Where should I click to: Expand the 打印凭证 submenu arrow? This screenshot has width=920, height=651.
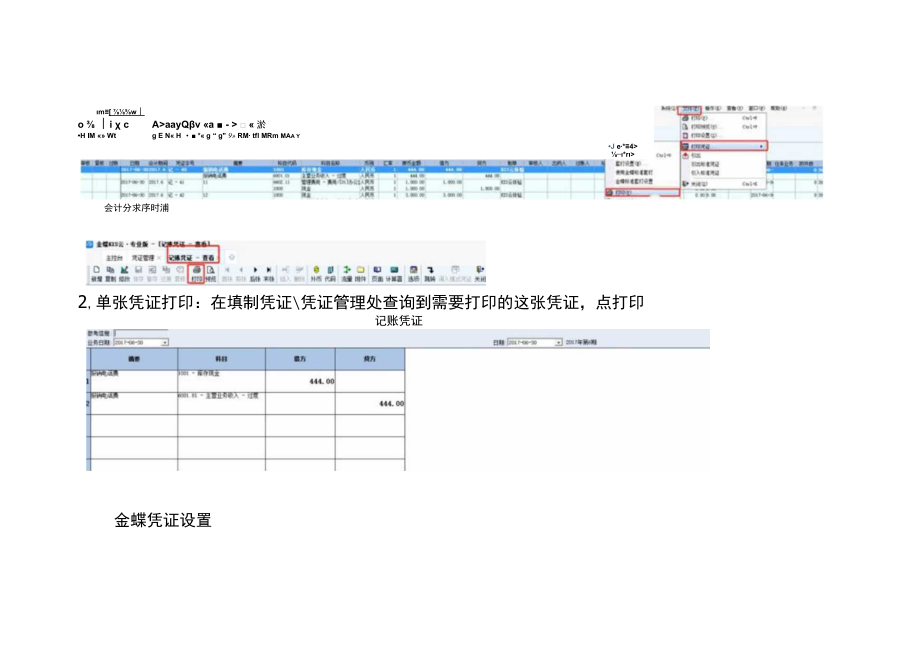tap(761, 144)
